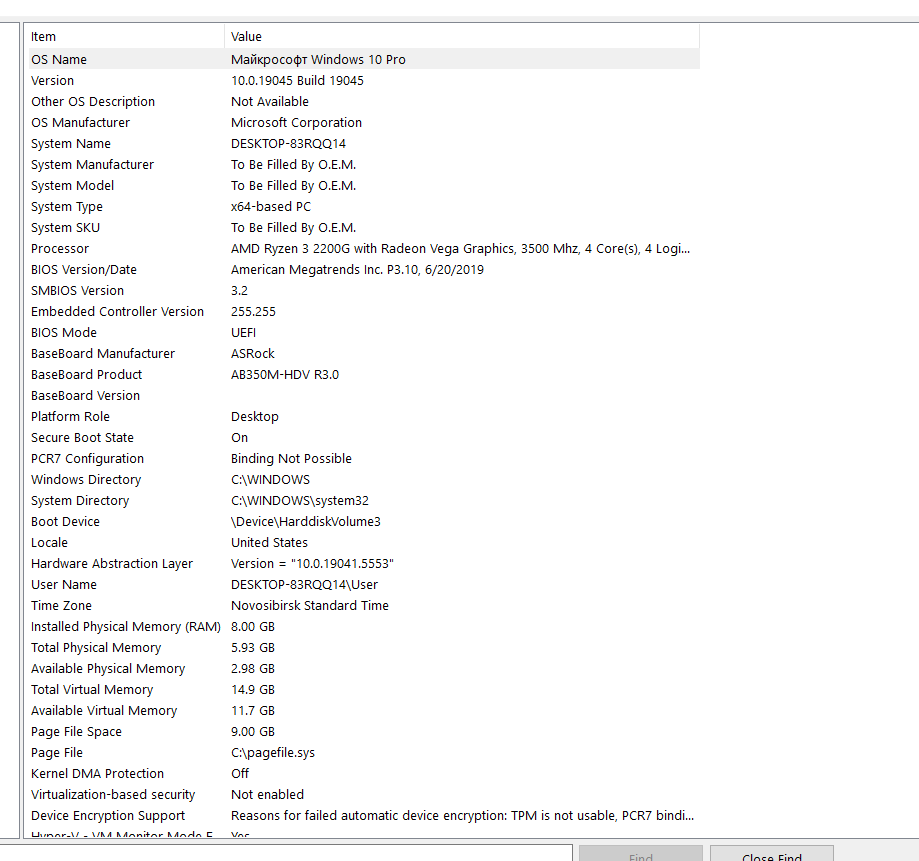
Task: Select the Other OS Description row
Action: [364, 101]
